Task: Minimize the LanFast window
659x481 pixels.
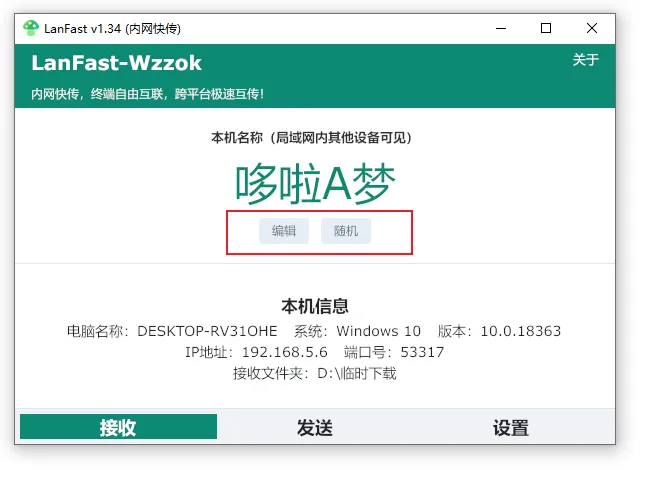Action: (x=501, y=29)
